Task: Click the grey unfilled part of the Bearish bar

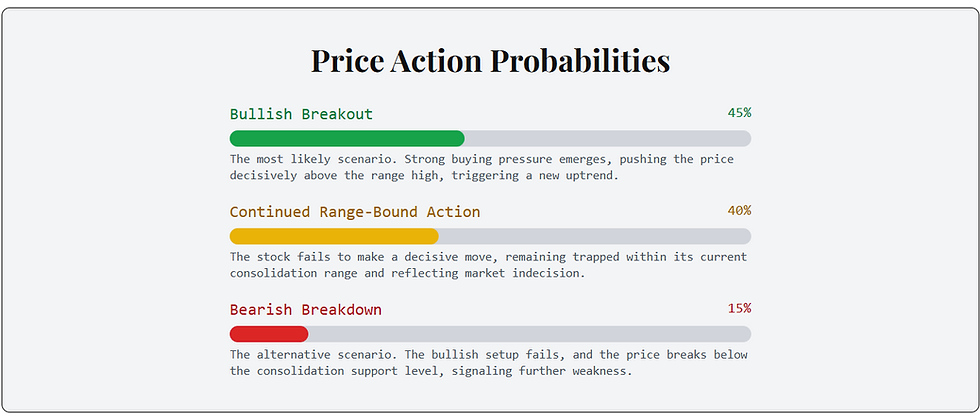Action: [x=529, y=334]
